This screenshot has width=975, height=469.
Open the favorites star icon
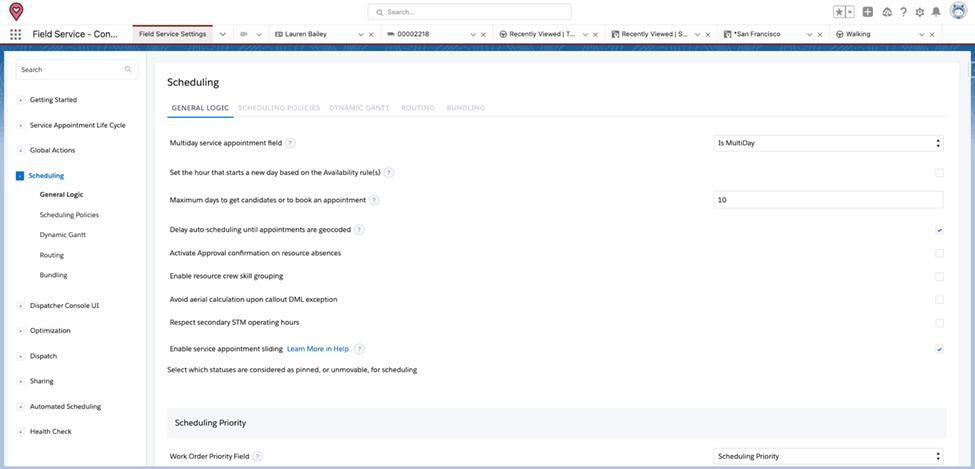839,12
